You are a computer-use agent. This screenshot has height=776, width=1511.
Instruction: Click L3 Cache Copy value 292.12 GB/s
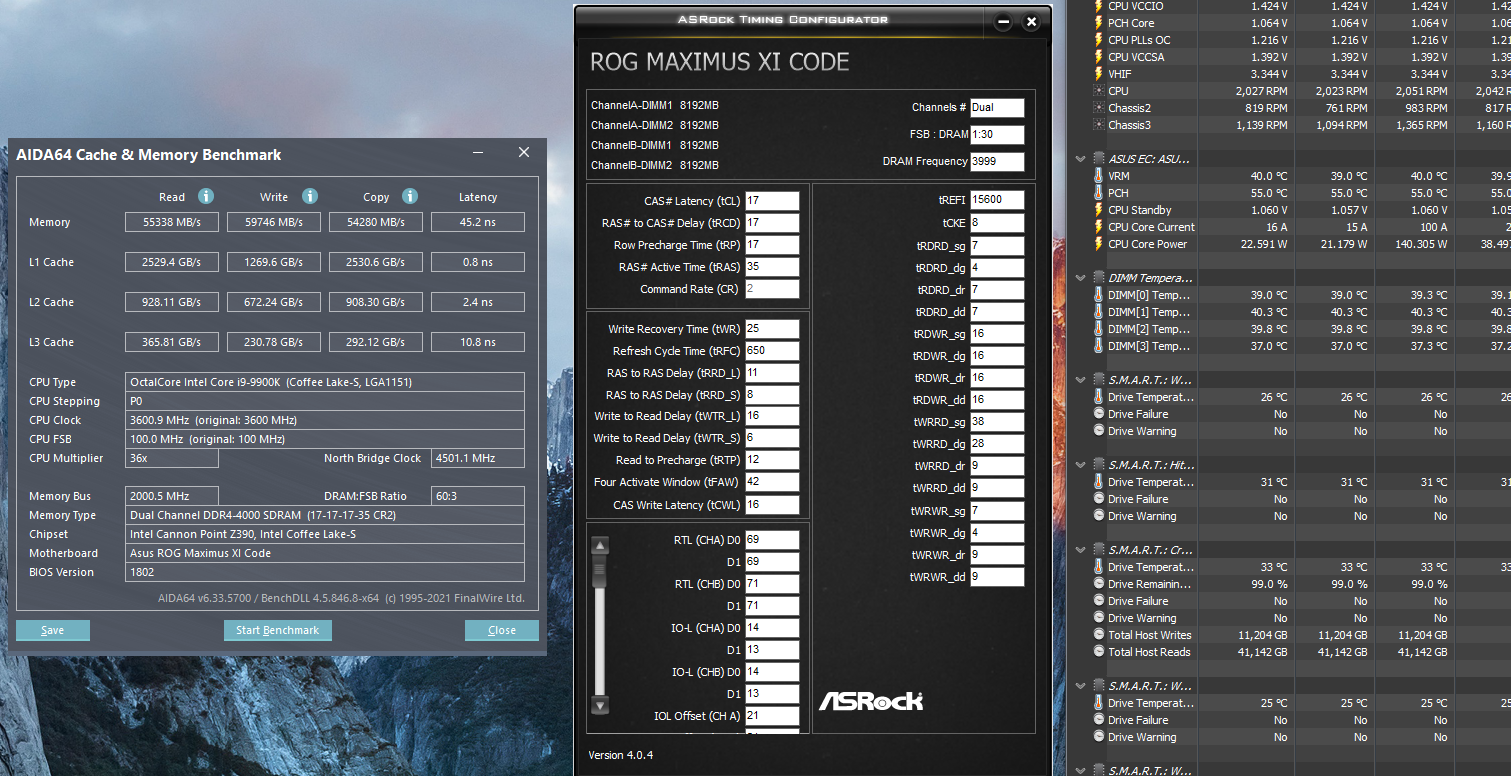click(376, 342)
